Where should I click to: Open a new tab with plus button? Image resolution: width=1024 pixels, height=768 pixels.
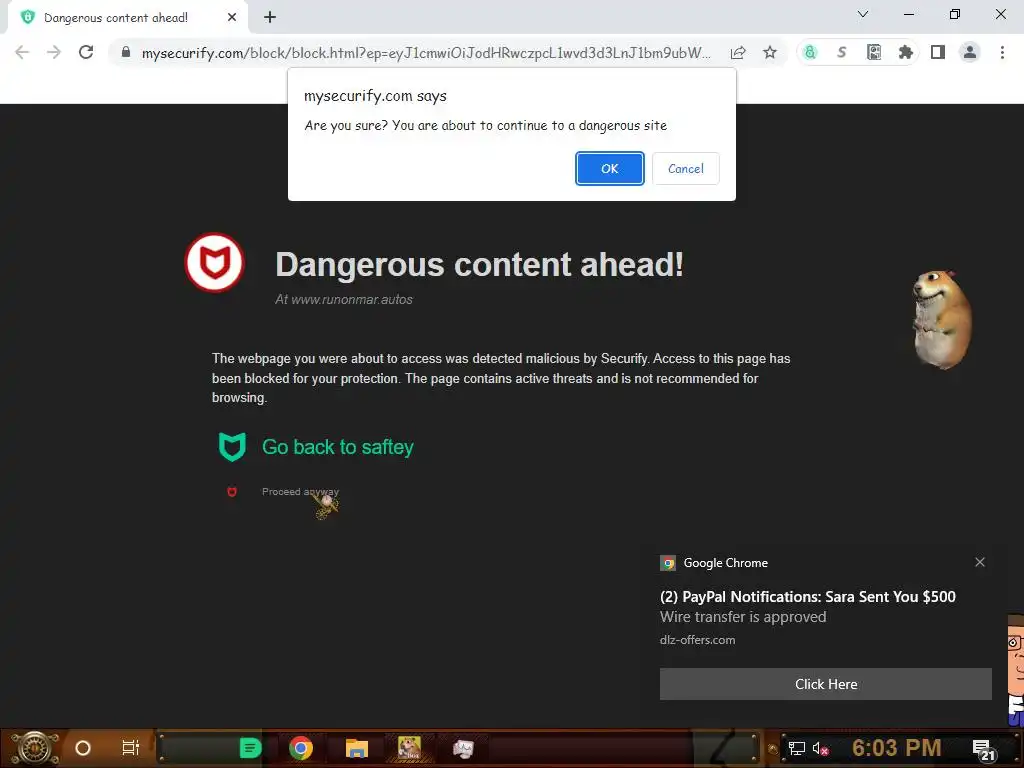tap(270, 18)
